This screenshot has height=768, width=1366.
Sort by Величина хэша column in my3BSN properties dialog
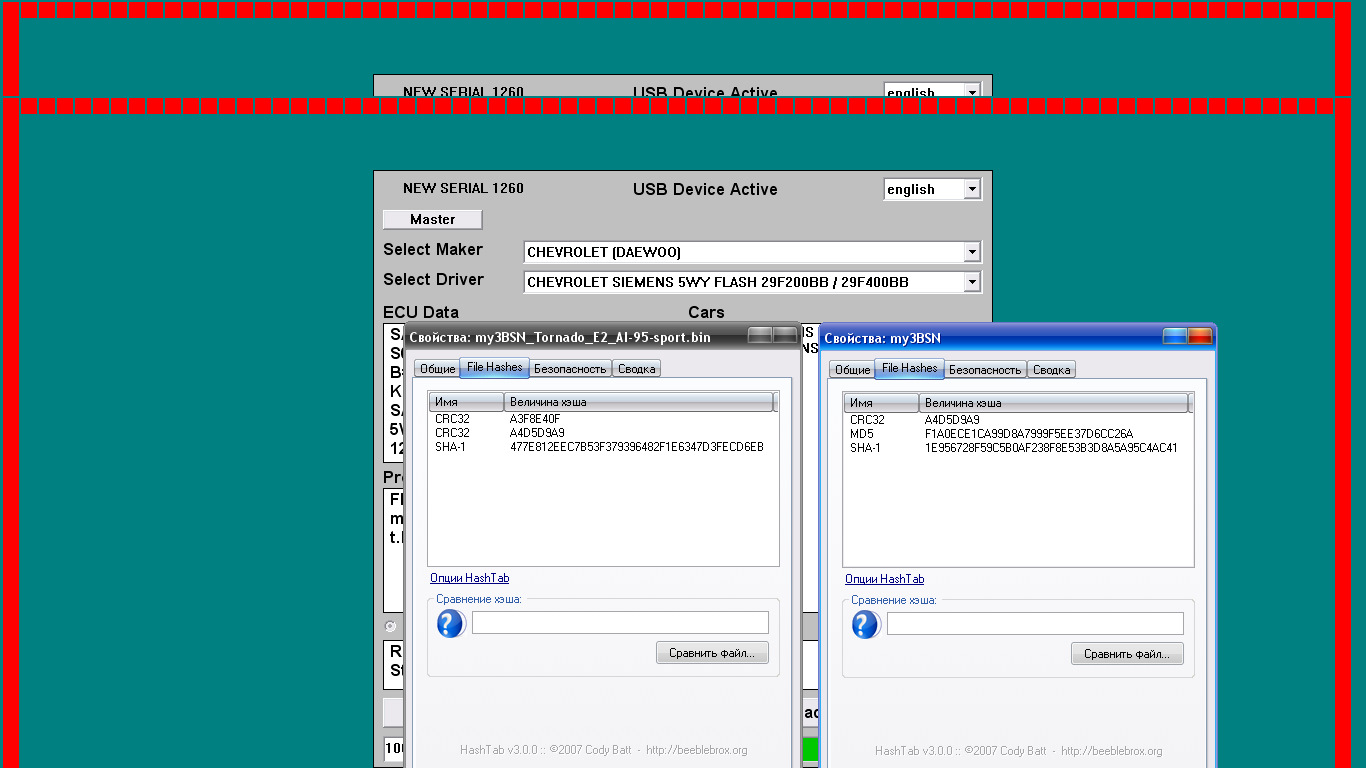pyautogui.click(x=1054, y=403)
